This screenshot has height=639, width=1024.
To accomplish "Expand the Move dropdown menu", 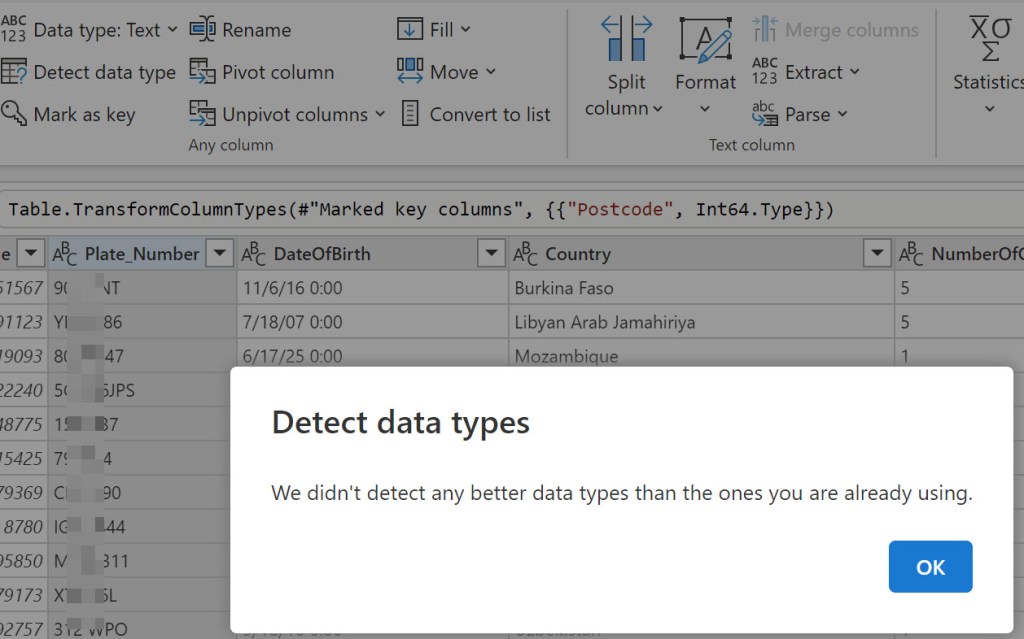I will (x=490, y=72).
